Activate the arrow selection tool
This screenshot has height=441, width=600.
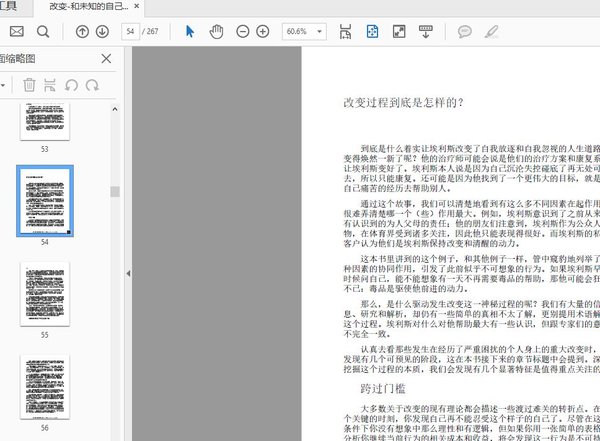190,31
